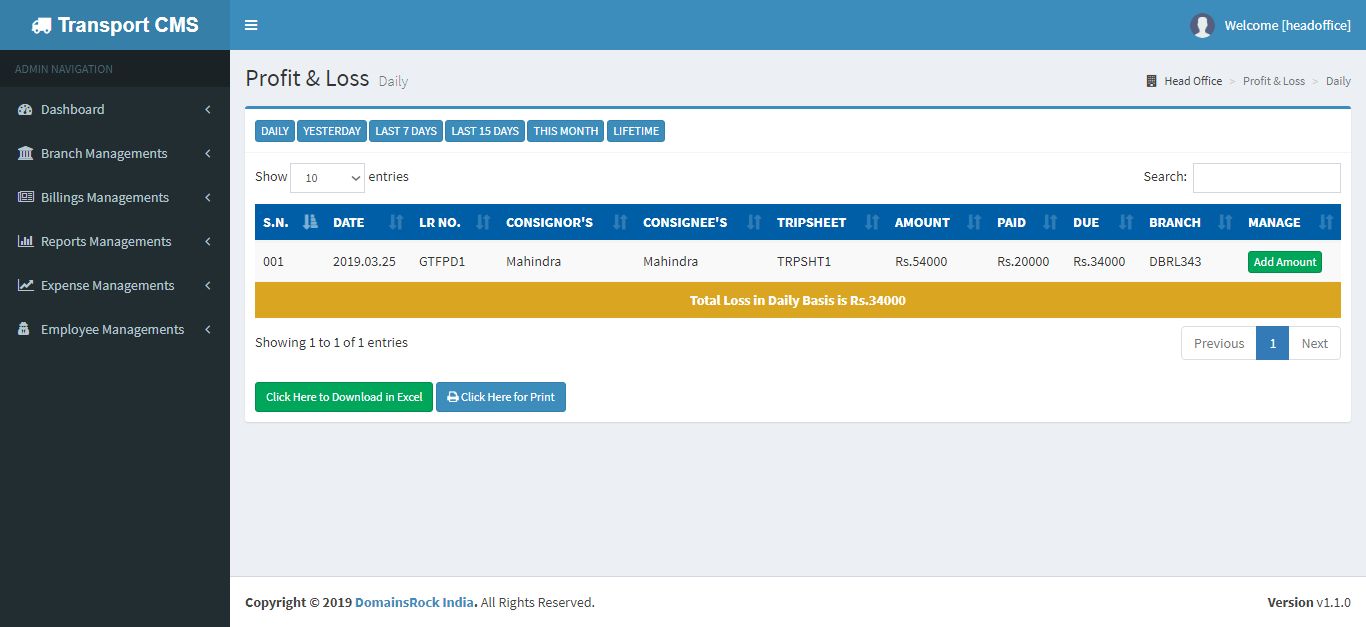Click the branch cell DBRL343

[x=1175, y=262]
